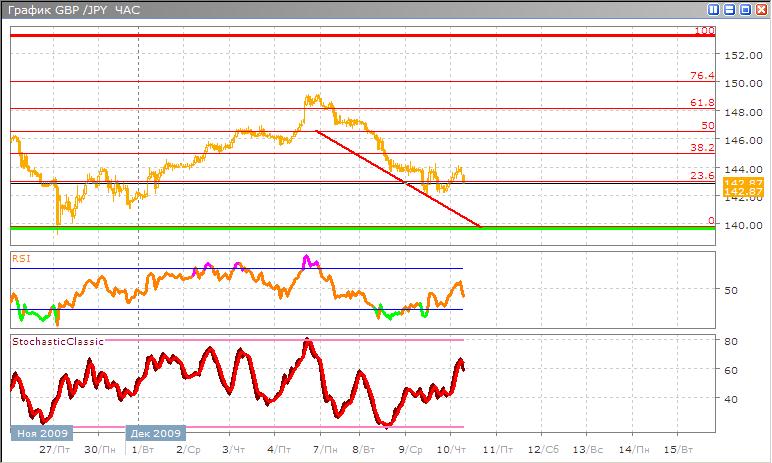Click the StochasticClassic indicator label
This screenshot has width=772, height=463.
coord(48,342)
